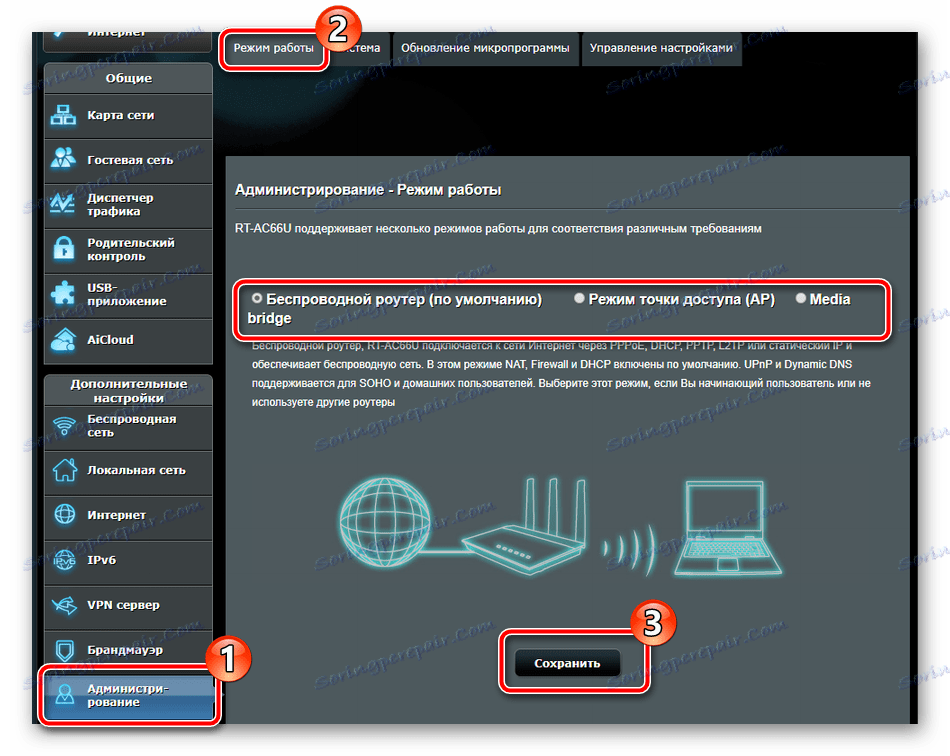Open Карта сети menu entry

pos(128,116)
